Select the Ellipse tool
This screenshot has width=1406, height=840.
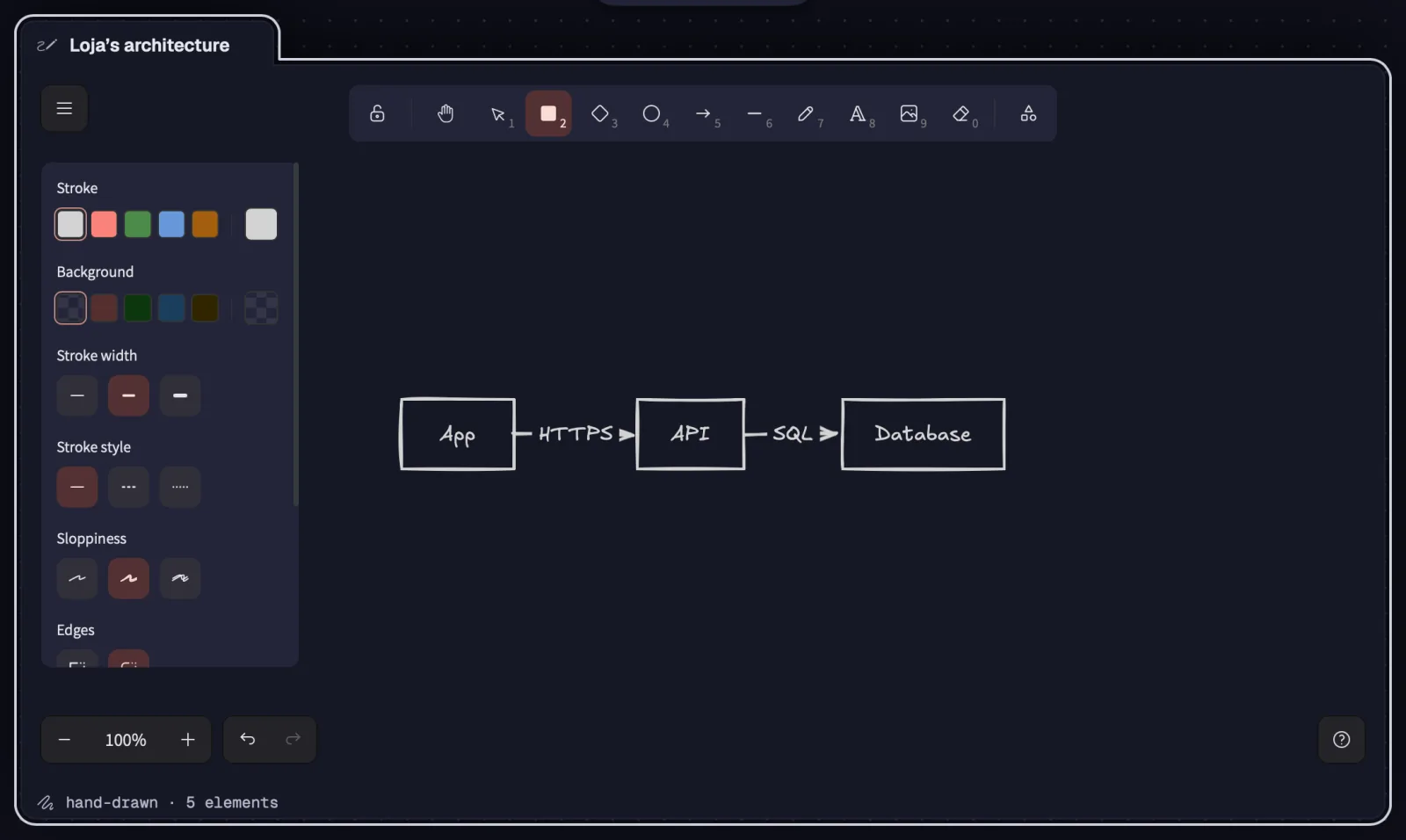[651, 113]
